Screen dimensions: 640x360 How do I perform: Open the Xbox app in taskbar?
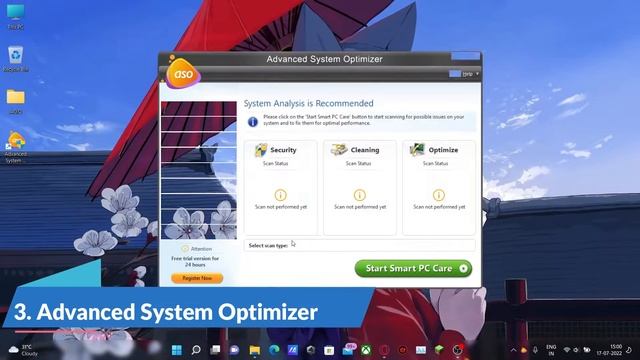tap(367, 350)
